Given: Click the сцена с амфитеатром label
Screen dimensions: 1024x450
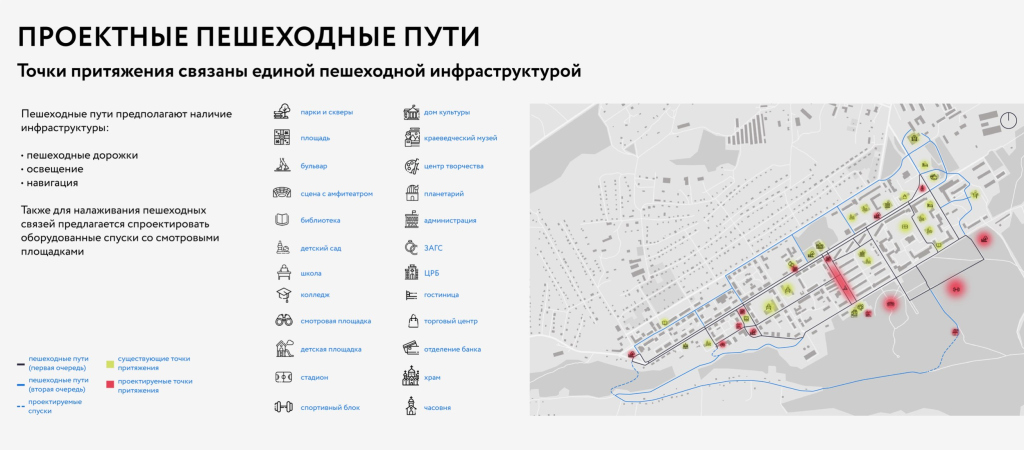Looking at the screenshot, I should [337, 193].
